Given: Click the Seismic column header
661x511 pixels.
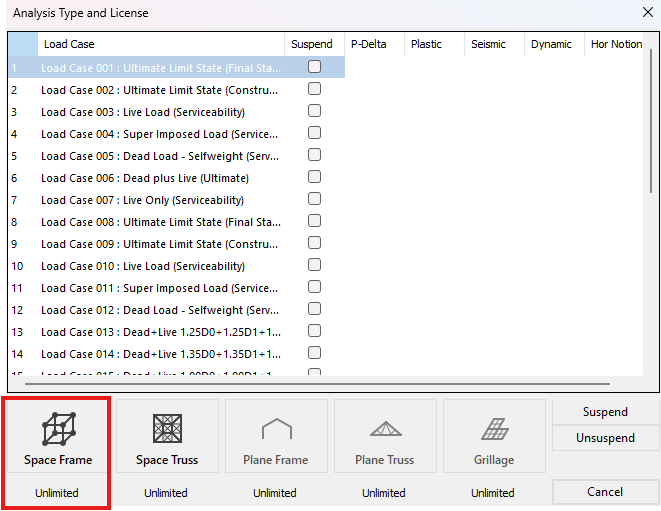Looking at the screenshot, I should [x=494, y=44].
